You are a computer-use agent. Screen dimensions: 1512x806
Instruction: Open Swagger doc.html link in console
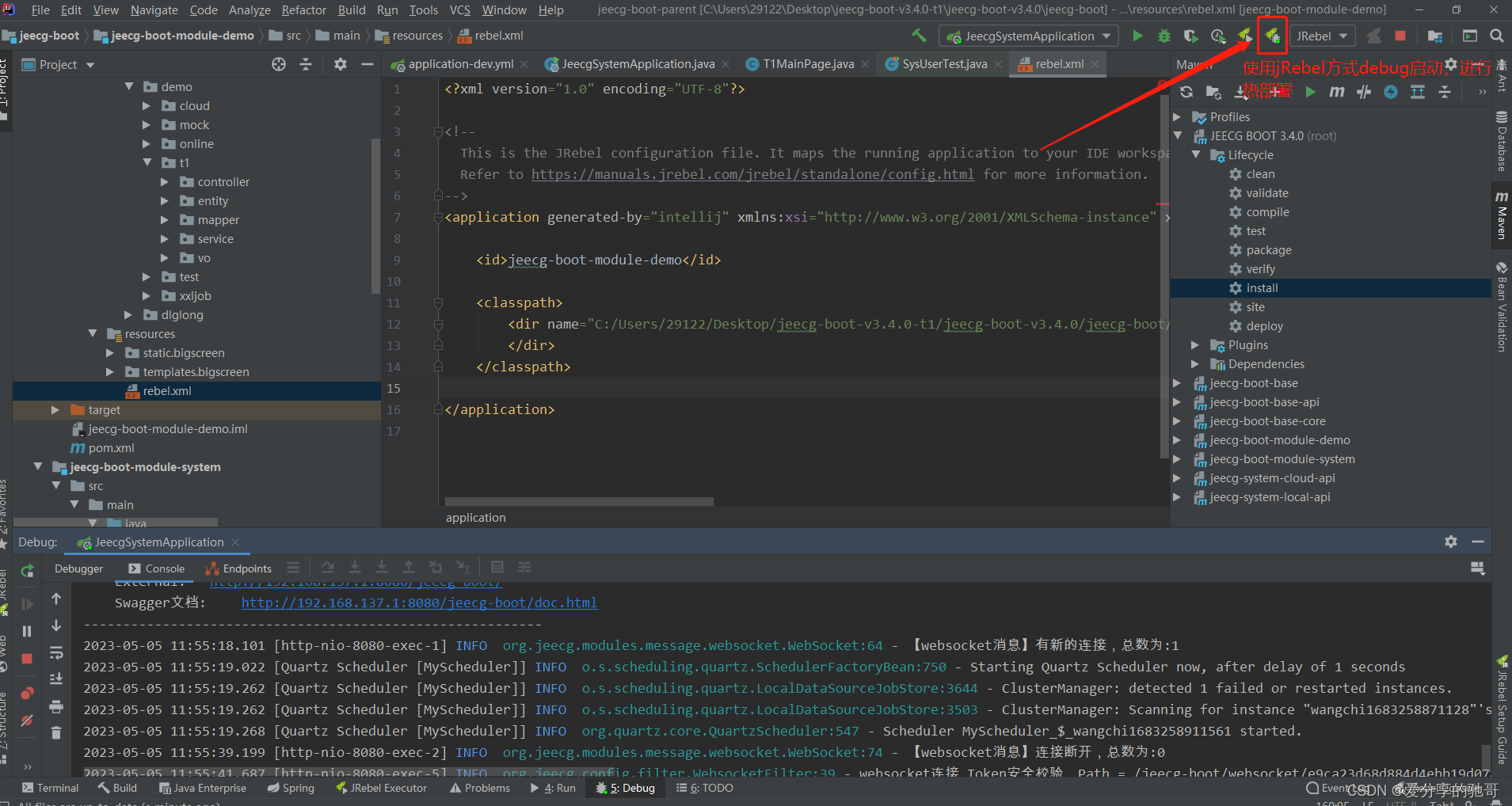coord(419,603)
